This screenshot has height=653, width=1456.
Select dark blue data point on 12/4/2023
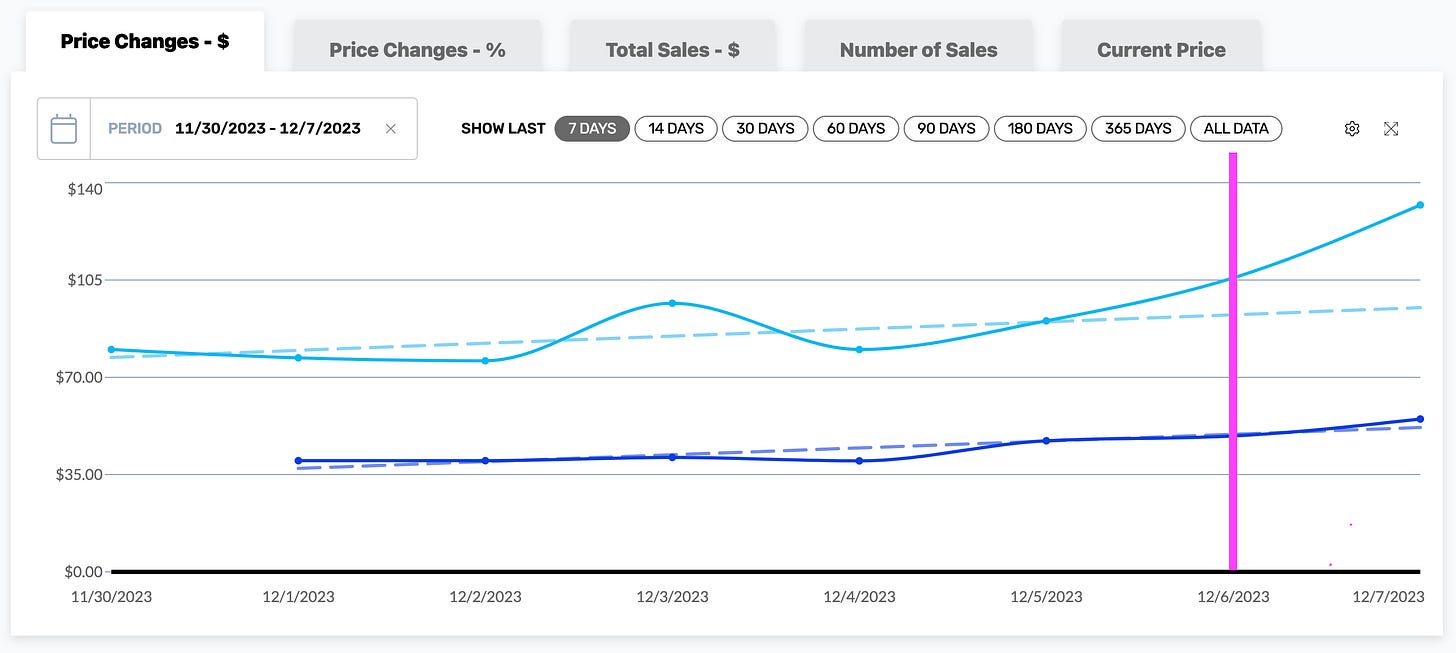859,461
